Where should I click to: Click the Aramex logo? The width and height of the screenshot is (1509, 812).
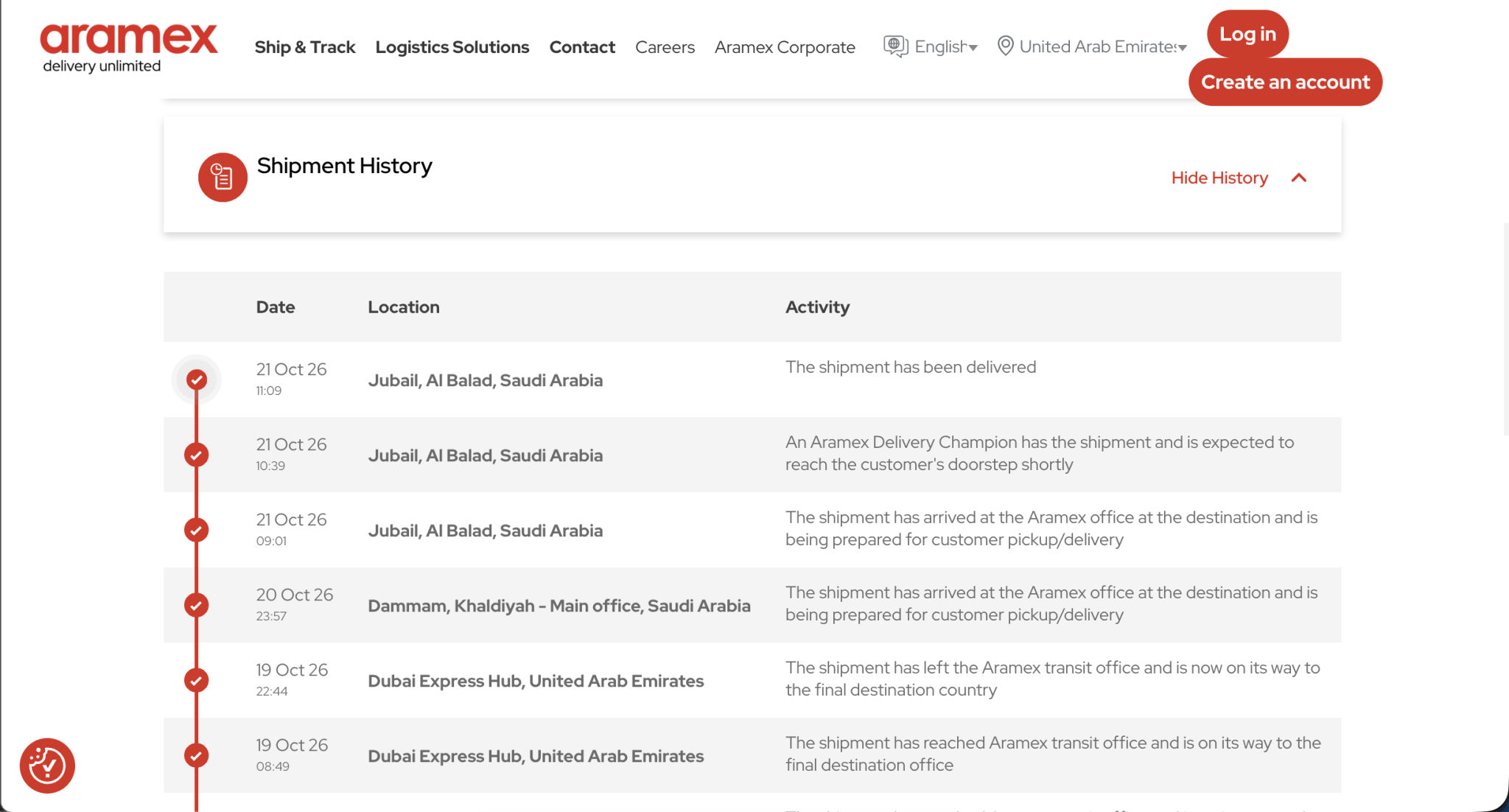pos(129,49)
